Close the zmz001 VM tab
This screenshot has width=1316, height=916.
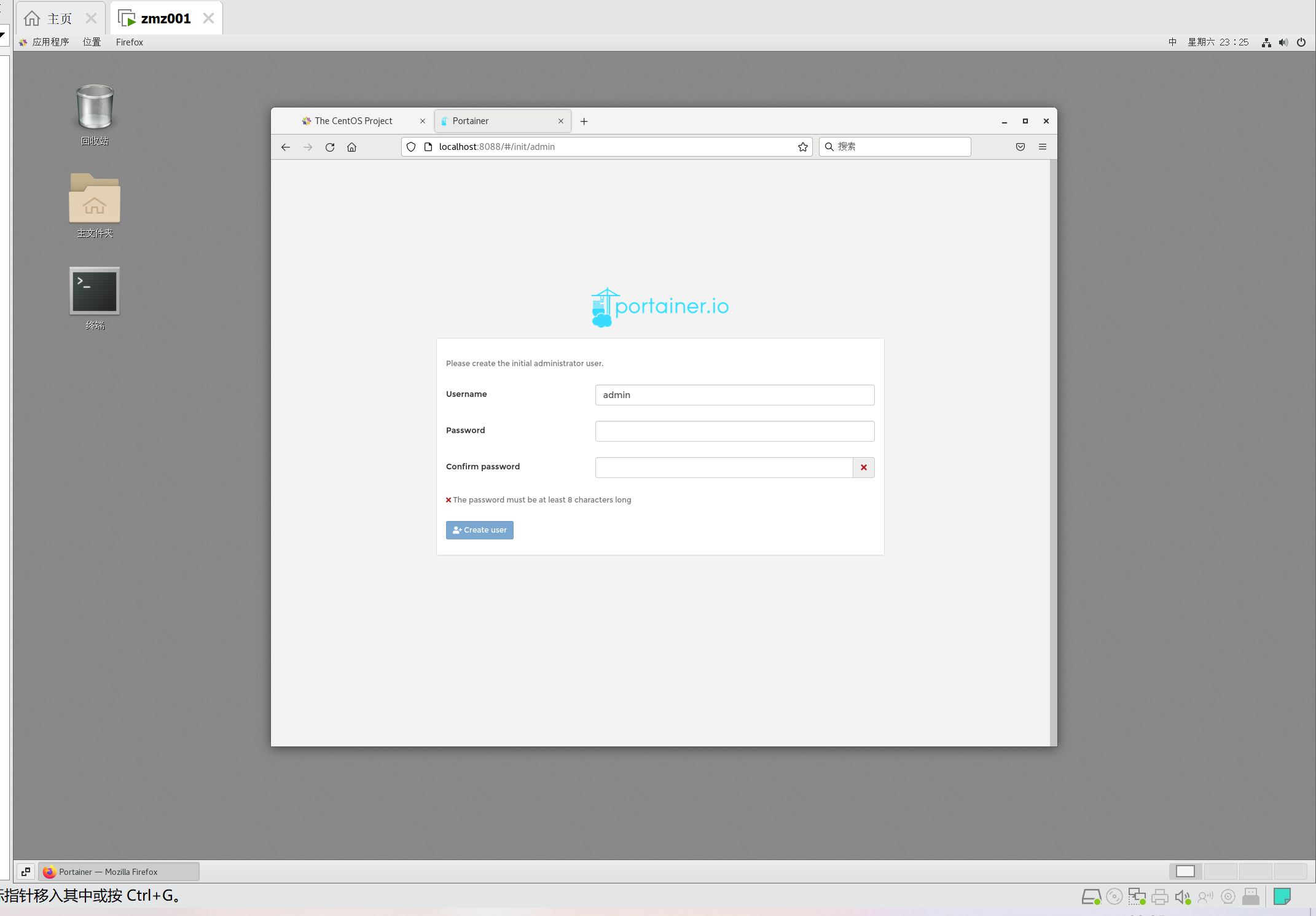click(209, 18)
